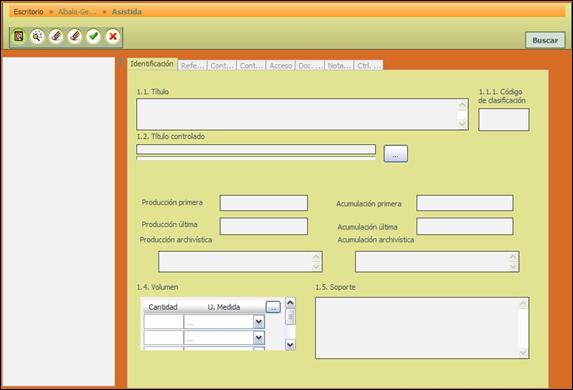This screenshot has height=390, width=573.
Task: Click the Acumulación última field
Action: point(464,226)
